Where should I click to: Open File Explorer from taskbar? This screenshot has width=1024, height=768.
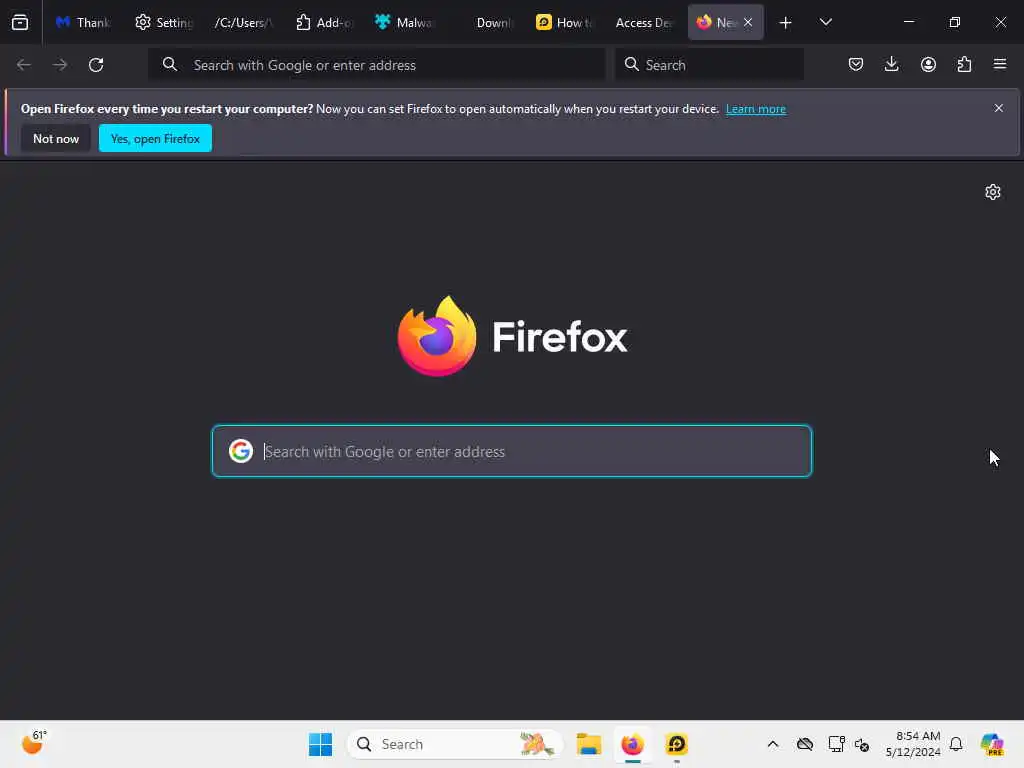click(588, 744)
